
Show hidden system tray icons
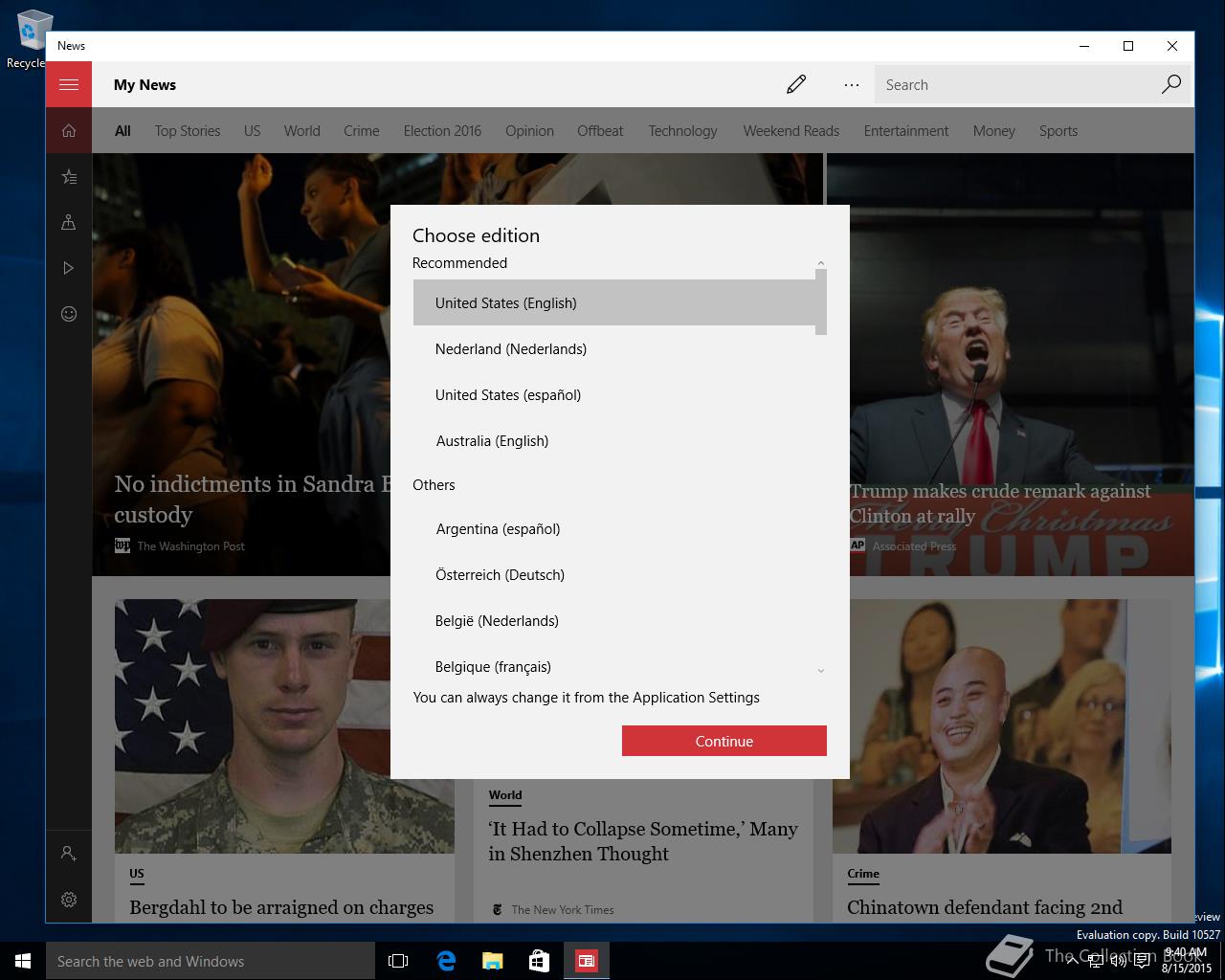[x=1073, y=961]
